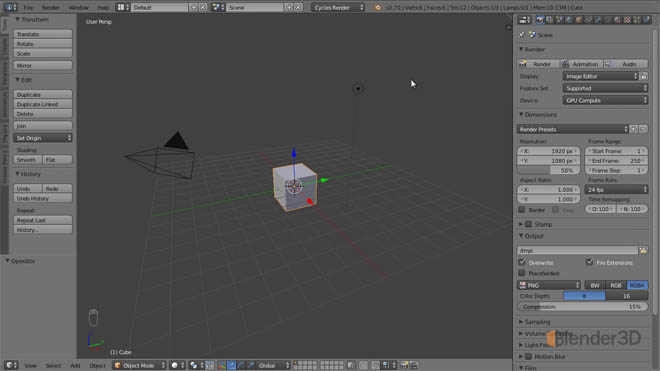This screenshot has width=660, height=371.
Task: Enable the Border checkbox
Action: (522, 209)
